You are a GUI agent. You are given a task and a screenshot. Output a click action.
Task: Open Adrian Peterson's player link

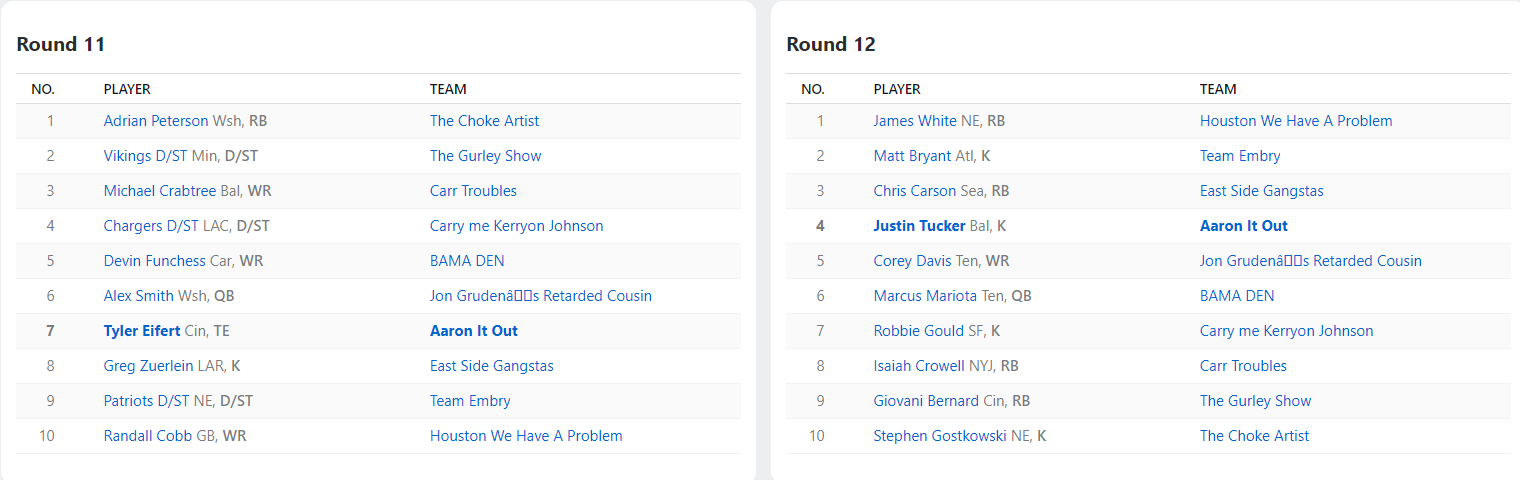coord(156,121)
